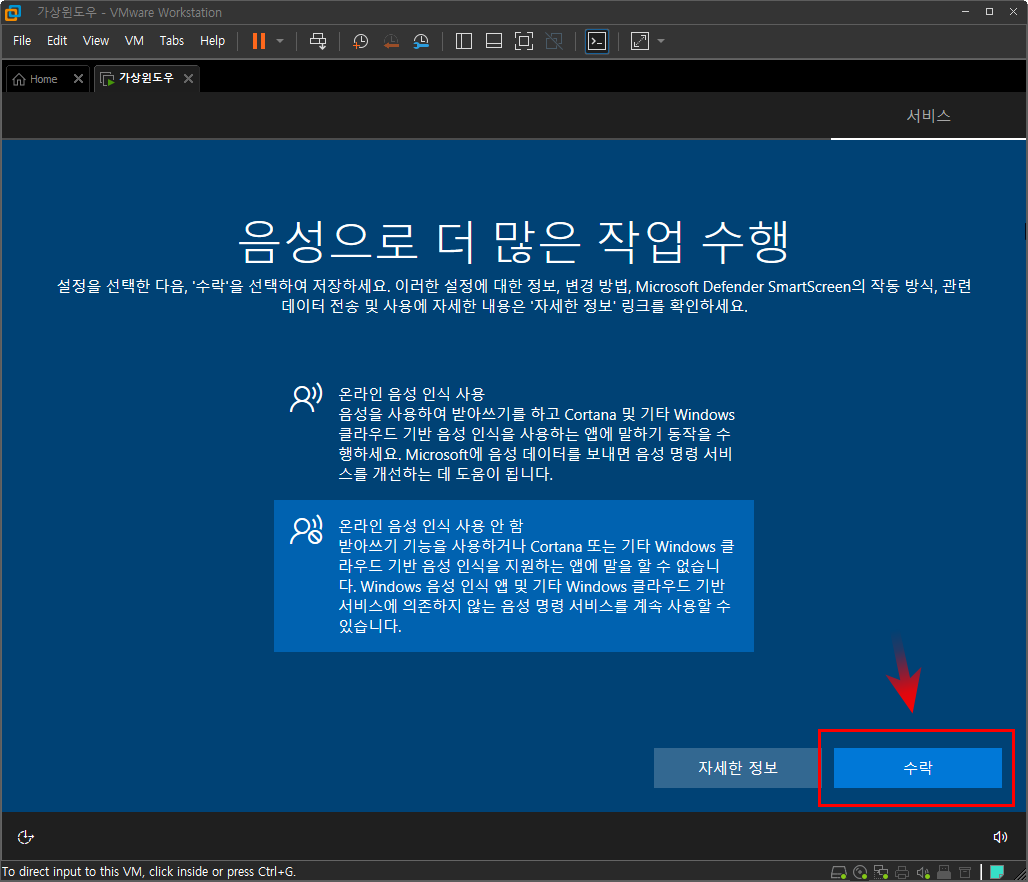The image size is (1028, 882).
Task: Click the teal message log icon
Action: click(x=997, y=872)
